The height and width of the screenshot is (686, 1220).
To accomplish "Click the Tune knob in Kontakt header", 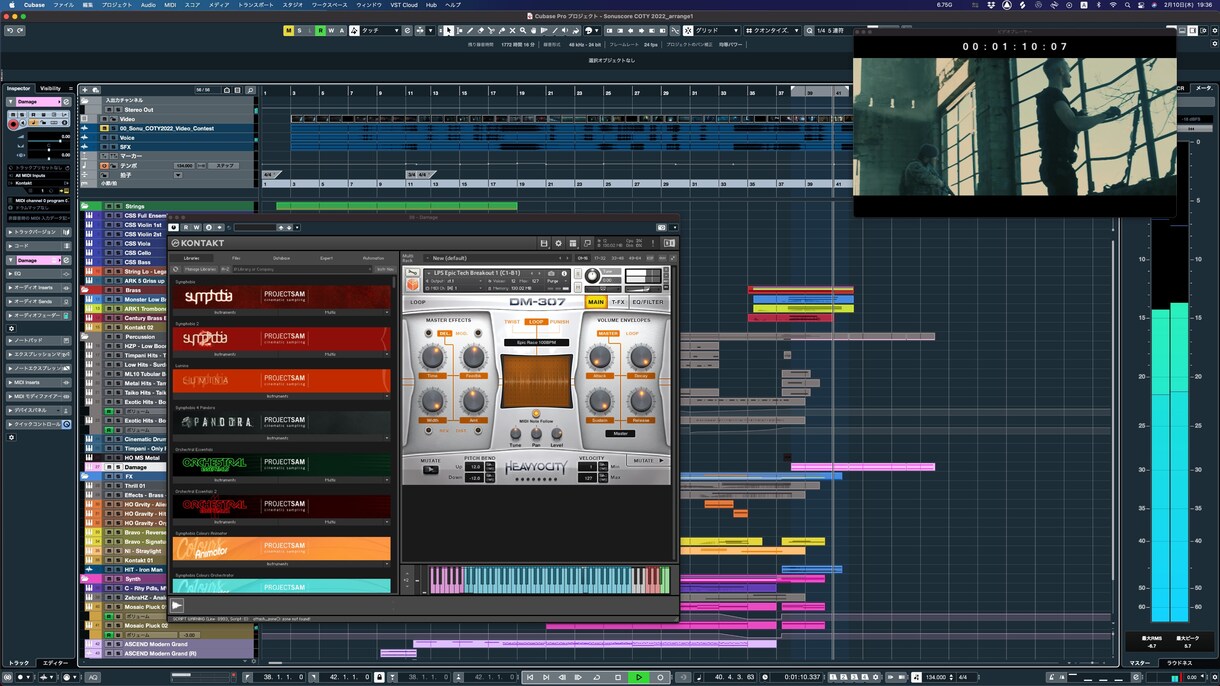I will (593, 276).
